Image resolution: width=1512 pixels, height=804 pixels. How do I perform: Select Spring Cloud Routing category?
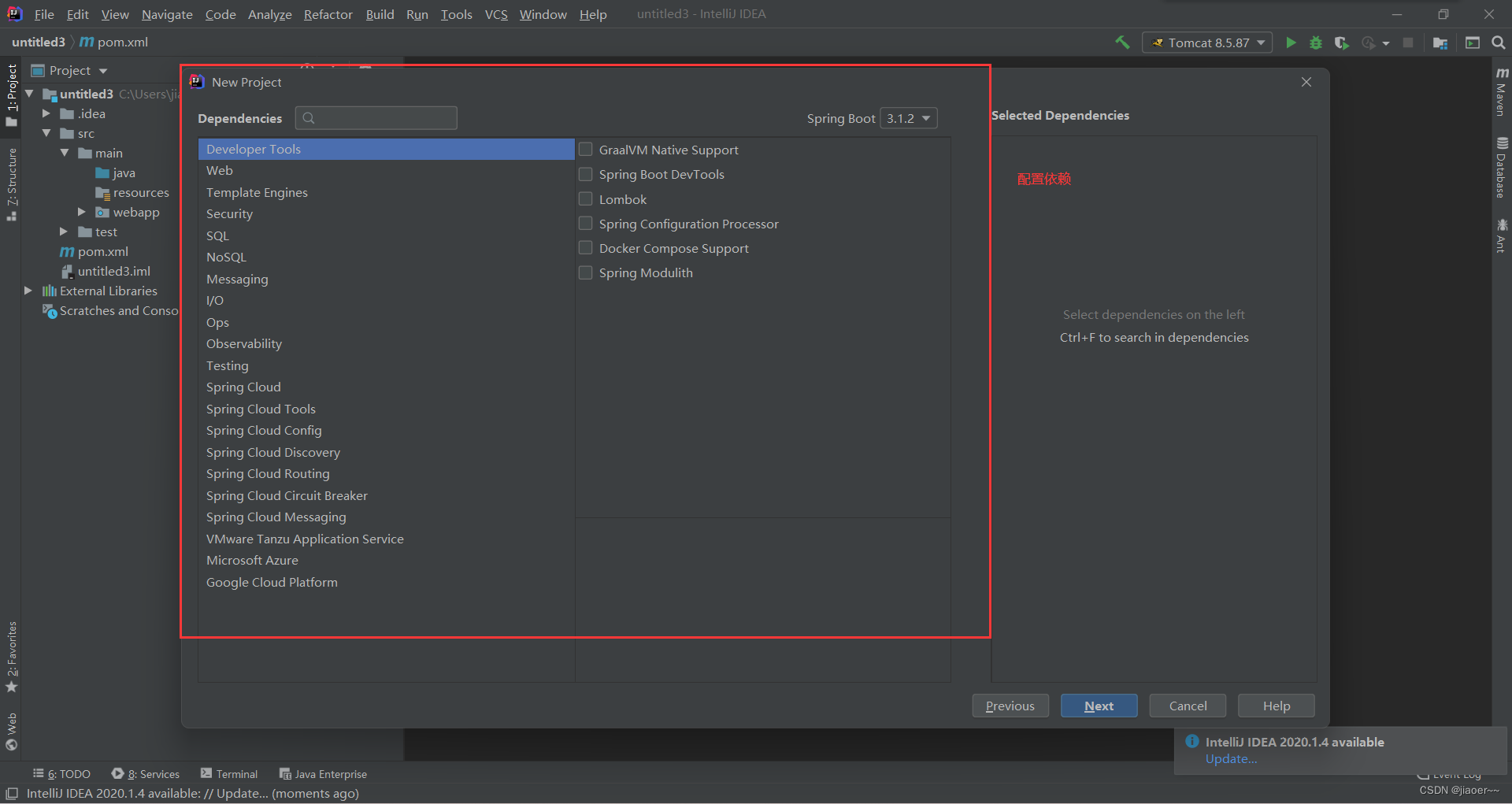click(386, 474)
